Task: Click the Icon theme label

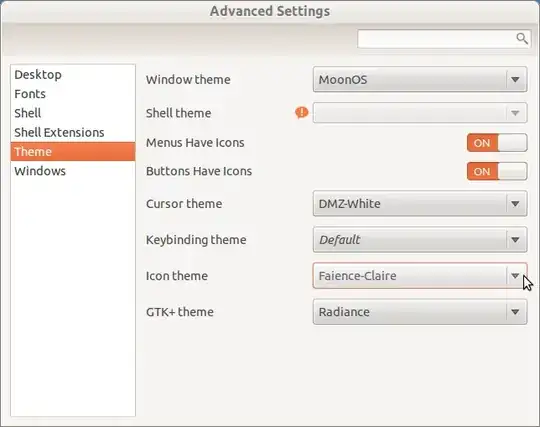Action: [177, 276]
